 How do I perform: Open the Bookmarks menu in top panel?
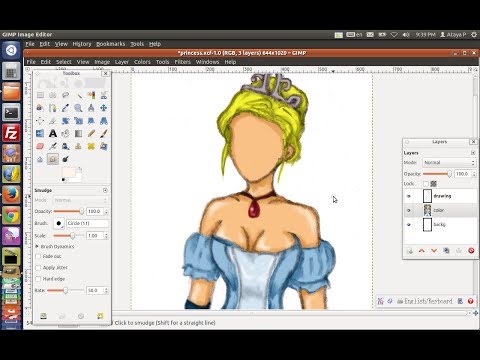coord(111,44)
